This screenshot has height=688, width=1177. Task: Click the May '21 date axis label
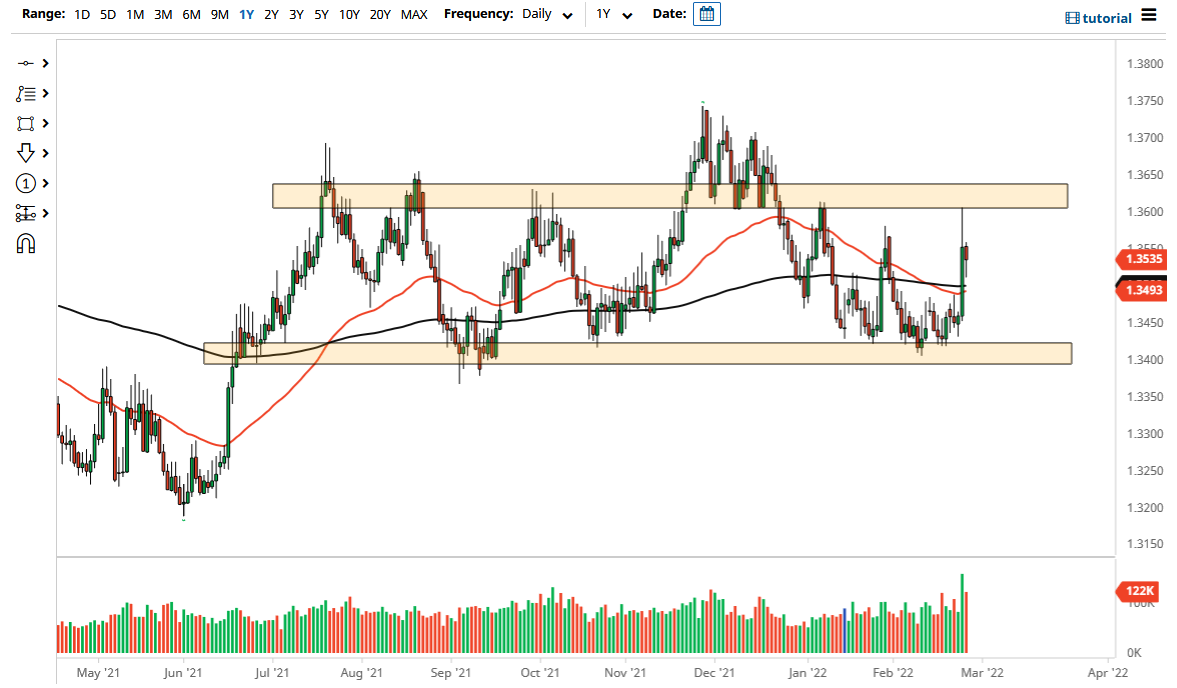(98, 672)
